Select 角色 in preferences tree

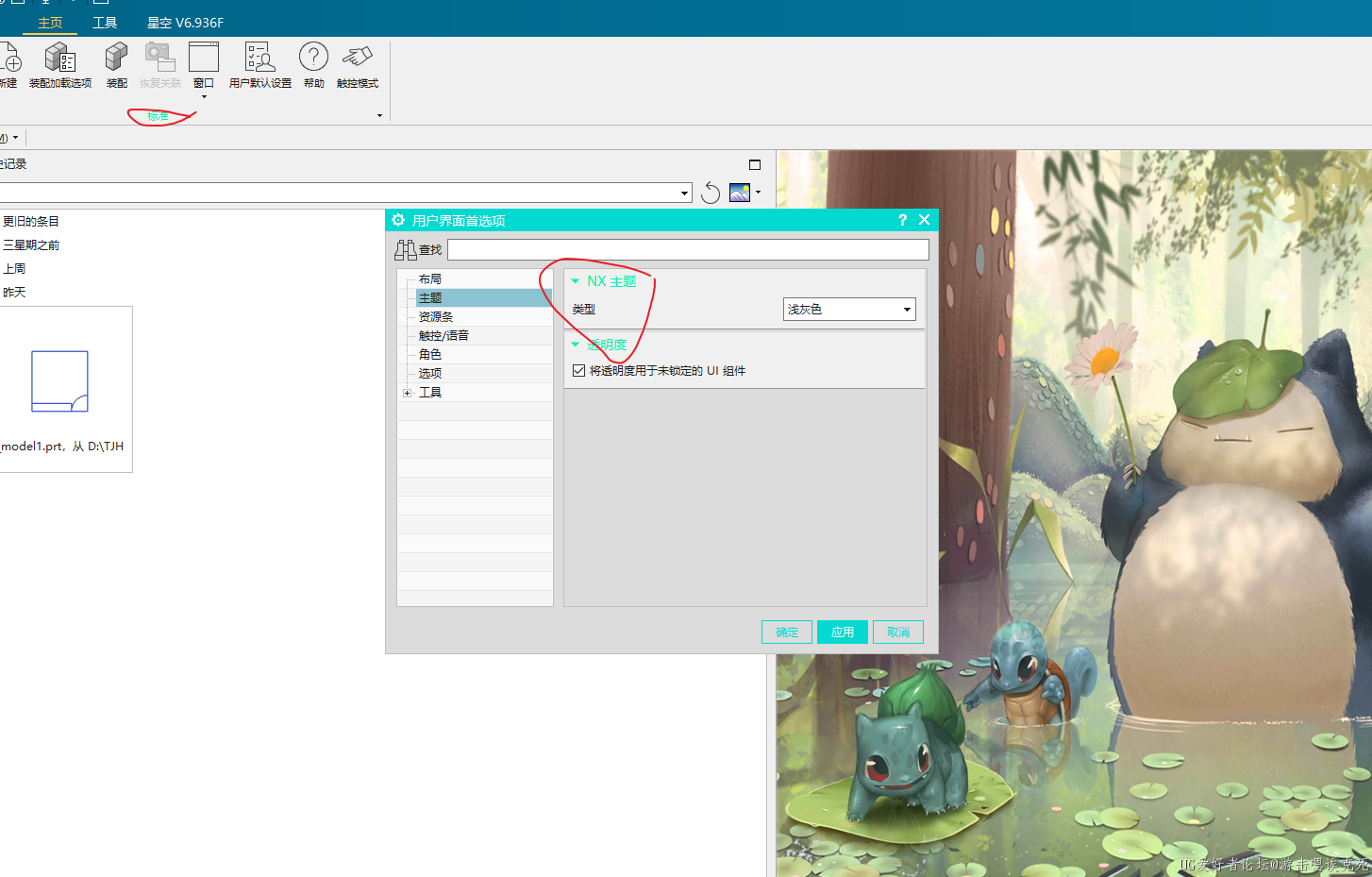tap(430, 355)
